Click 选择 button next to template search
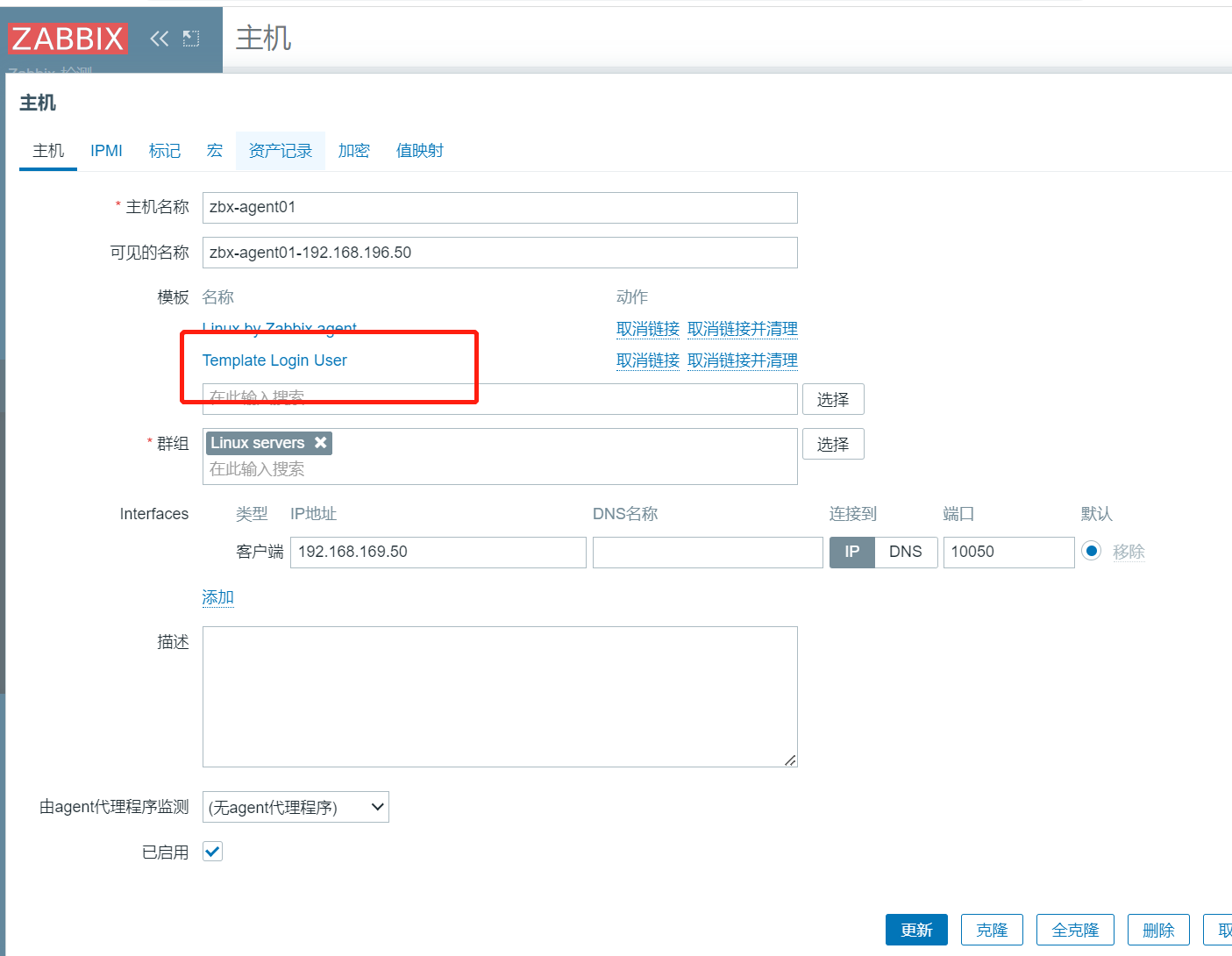Image resolution: width=1232 pixels, height=956 pixels. [833, 399]
